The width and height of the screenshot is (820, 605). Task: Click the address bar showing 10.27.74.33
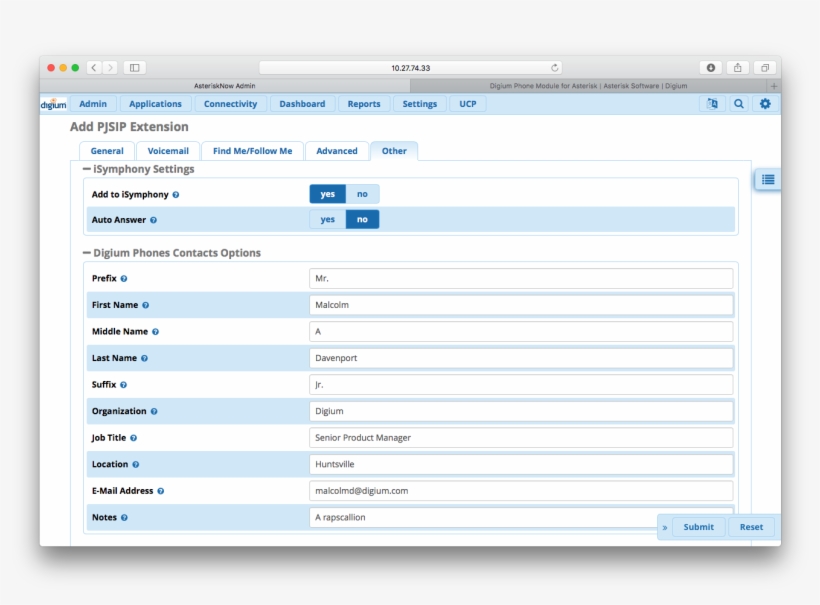pyautogui.click(x=411, y=68)
